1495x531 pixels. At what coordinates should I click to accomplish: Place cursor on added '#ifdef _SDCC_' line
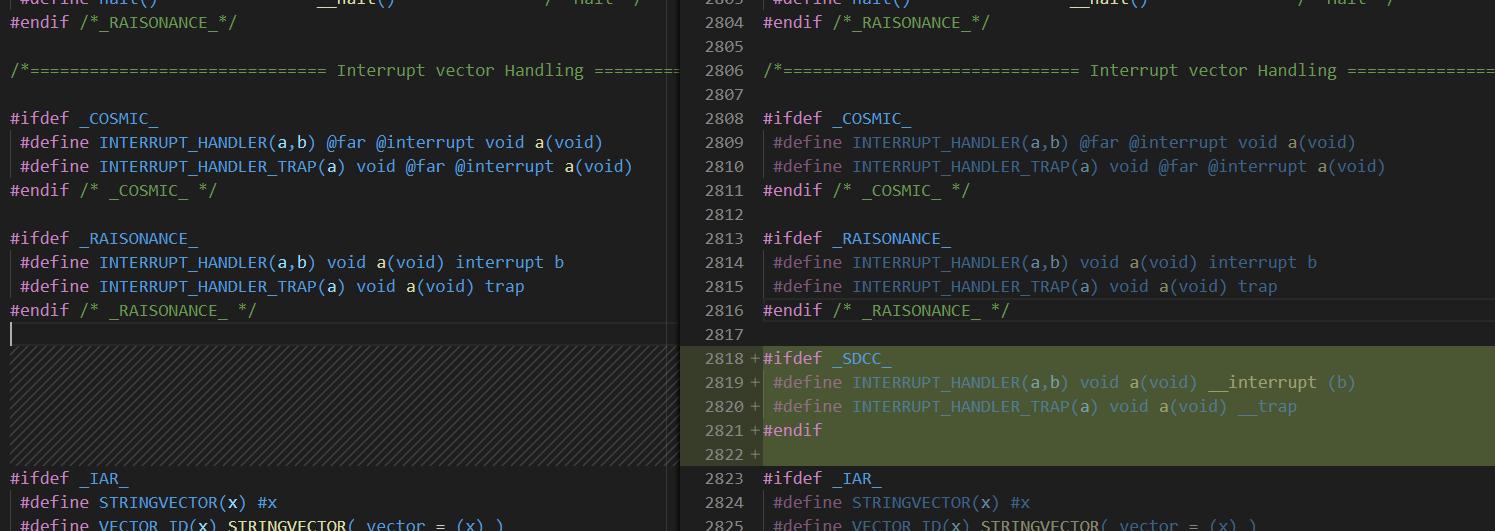[x=827, y=358]
